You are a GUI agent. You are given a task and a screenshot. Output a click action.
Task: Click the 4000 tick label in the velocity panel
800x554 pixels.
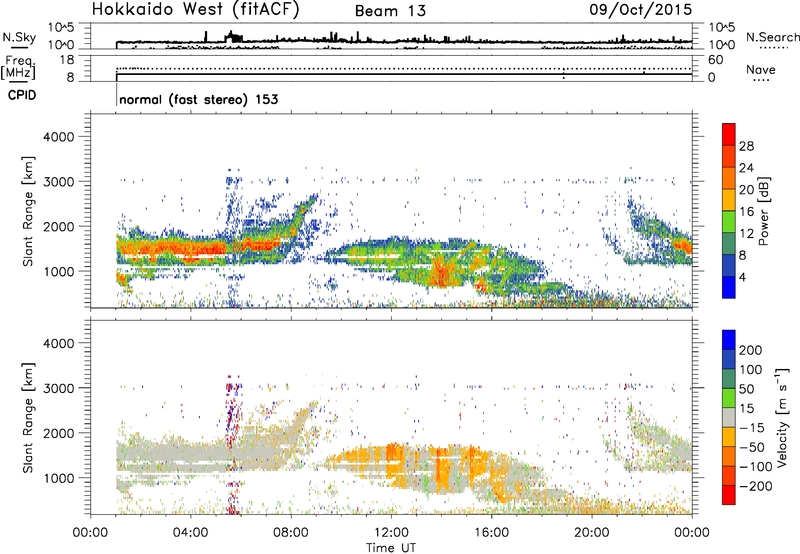click(x=58, y=343)
